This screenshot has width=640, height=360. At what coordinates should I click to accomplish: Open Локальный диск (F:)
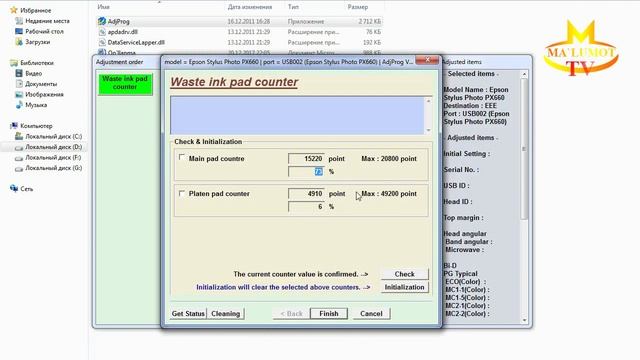[x=53, y=158]
